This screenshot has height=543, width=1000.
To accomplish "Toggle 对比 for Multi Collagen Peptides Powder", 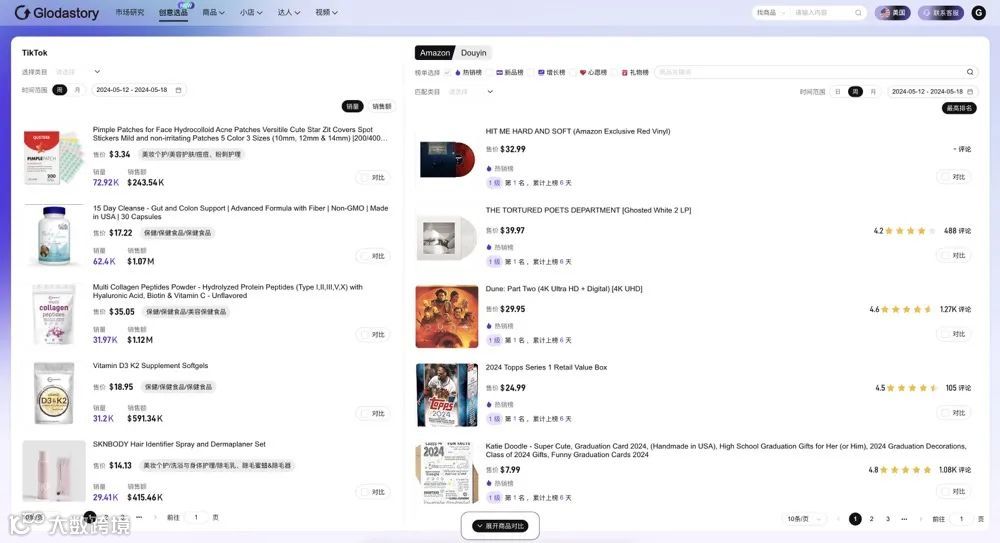I will click(x=372, y=334).
